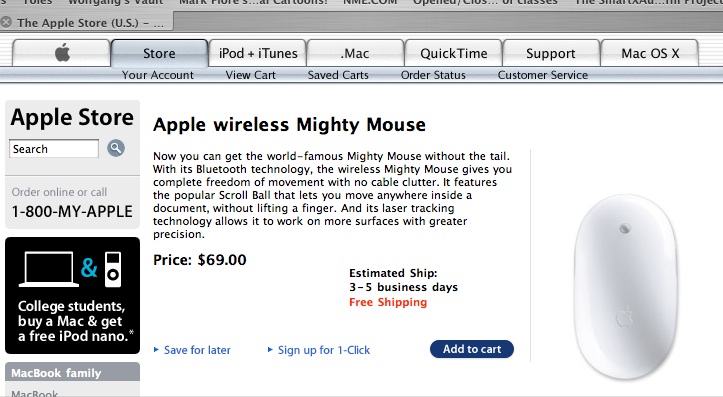Open the Mighty Mouse product image
The width and height of the screenshot is (723, 397).
(x=626, y=287)
